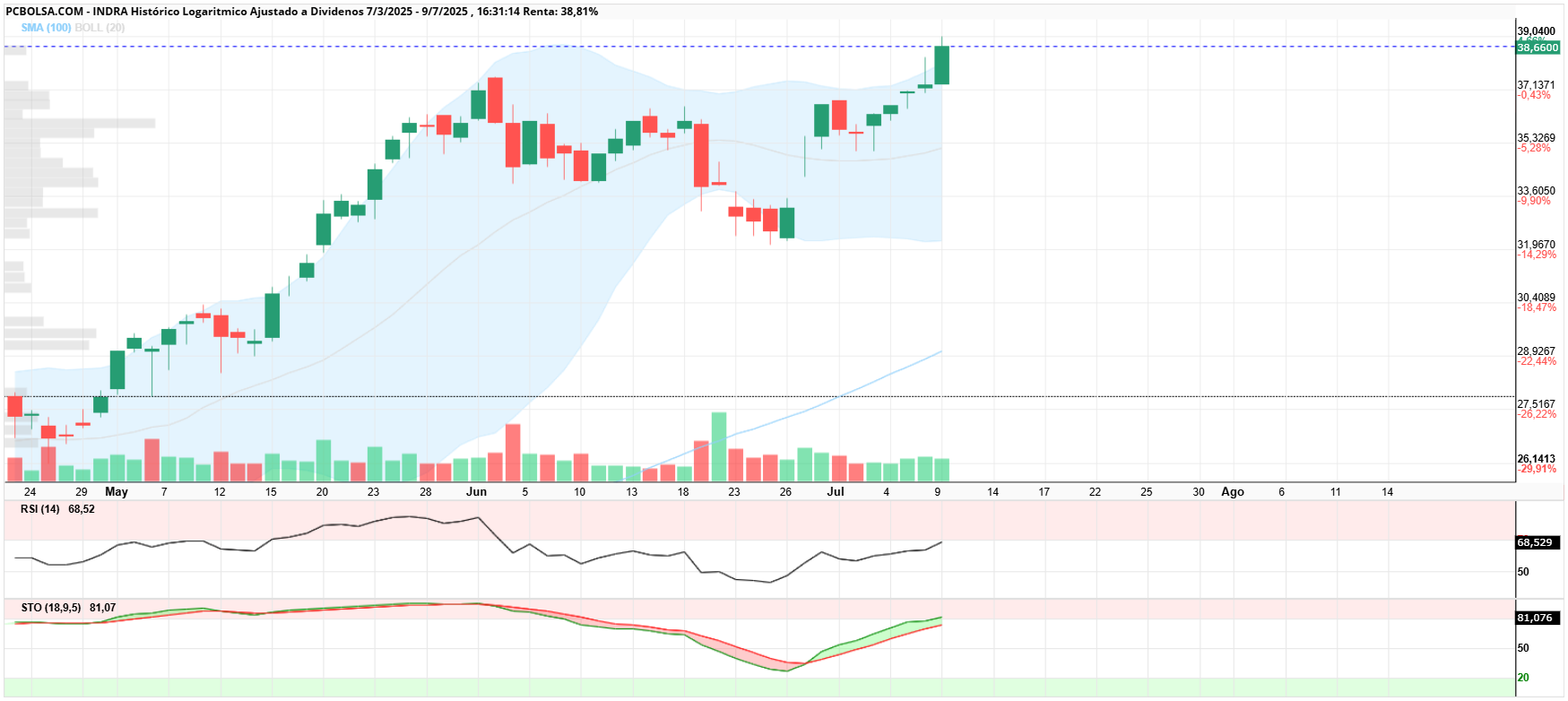Image resolution: width=1568 pixels, height=701 pixels.
Task: Select the 9 date label in July
Action: [x=938, y=492]
